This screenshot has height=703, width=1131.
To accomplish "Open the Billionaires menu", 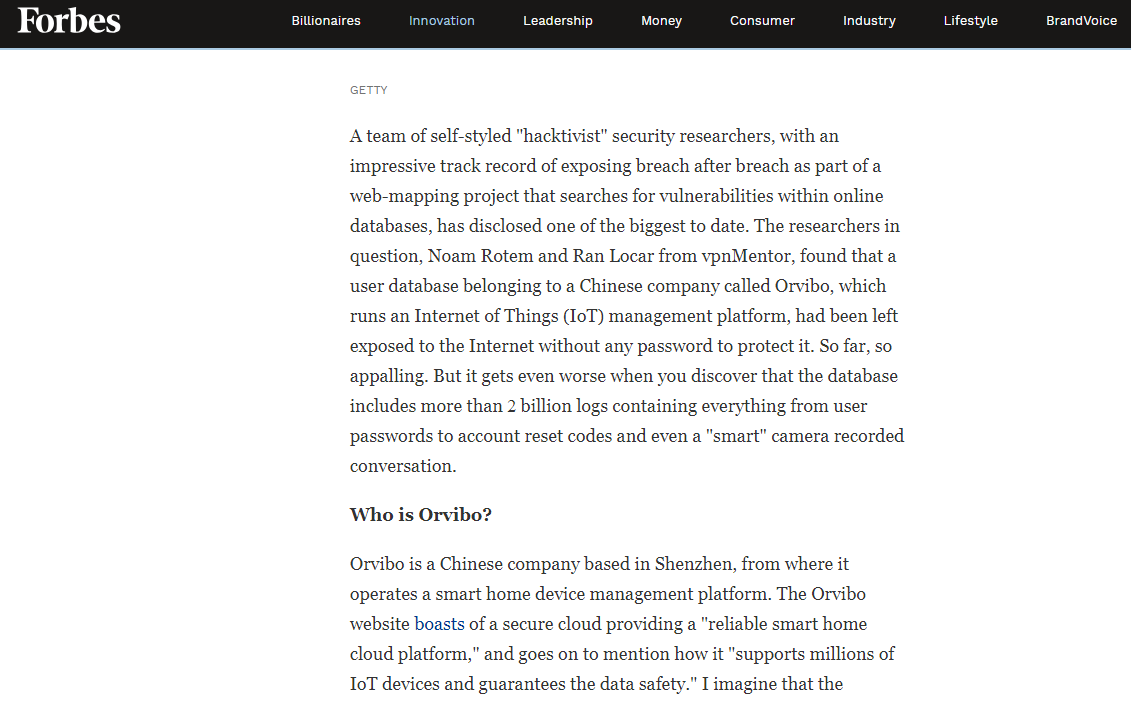I will (x=326, y=21).
